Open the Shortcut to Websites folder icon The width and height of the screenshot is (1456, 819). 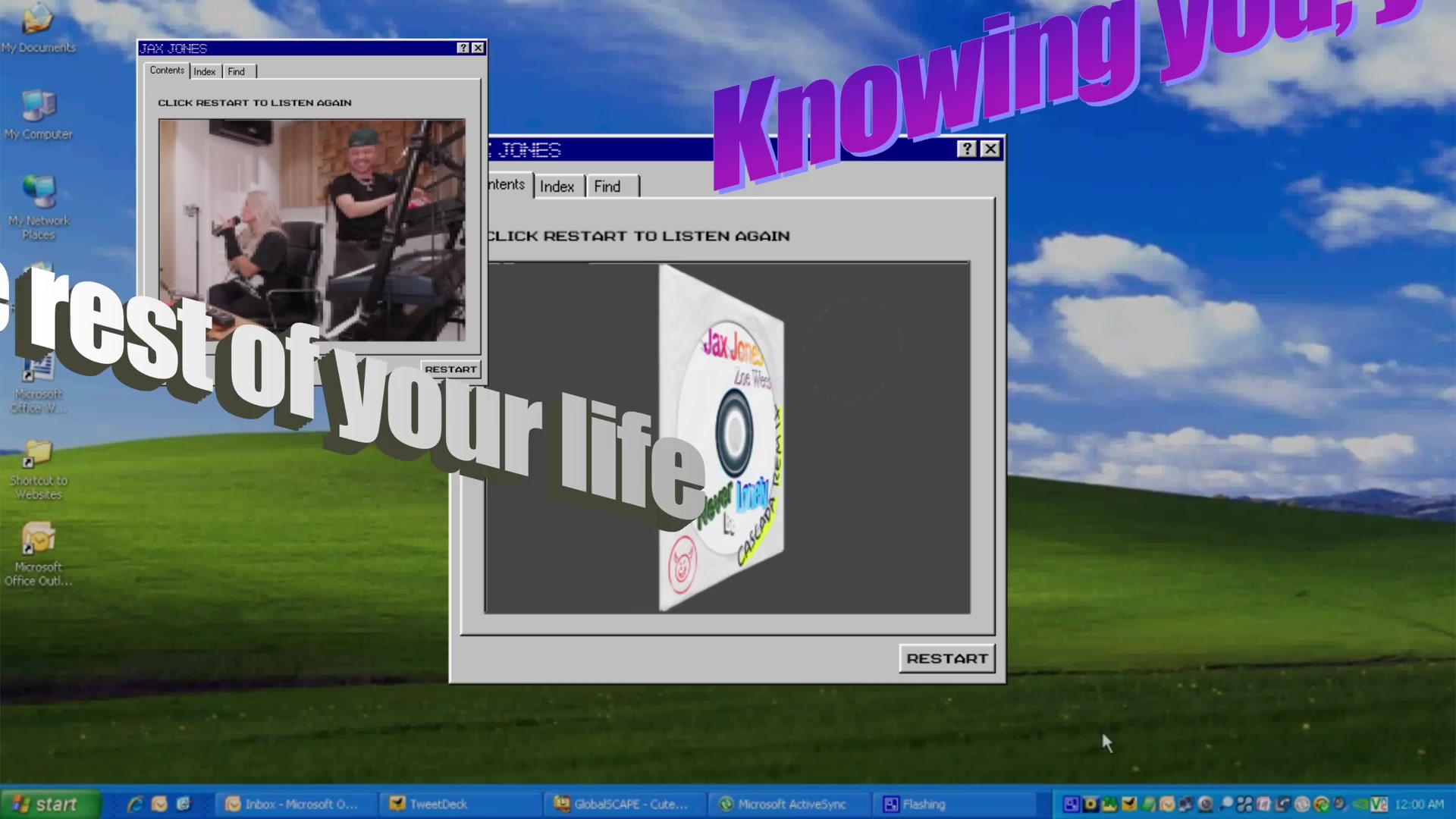(38, 470)
